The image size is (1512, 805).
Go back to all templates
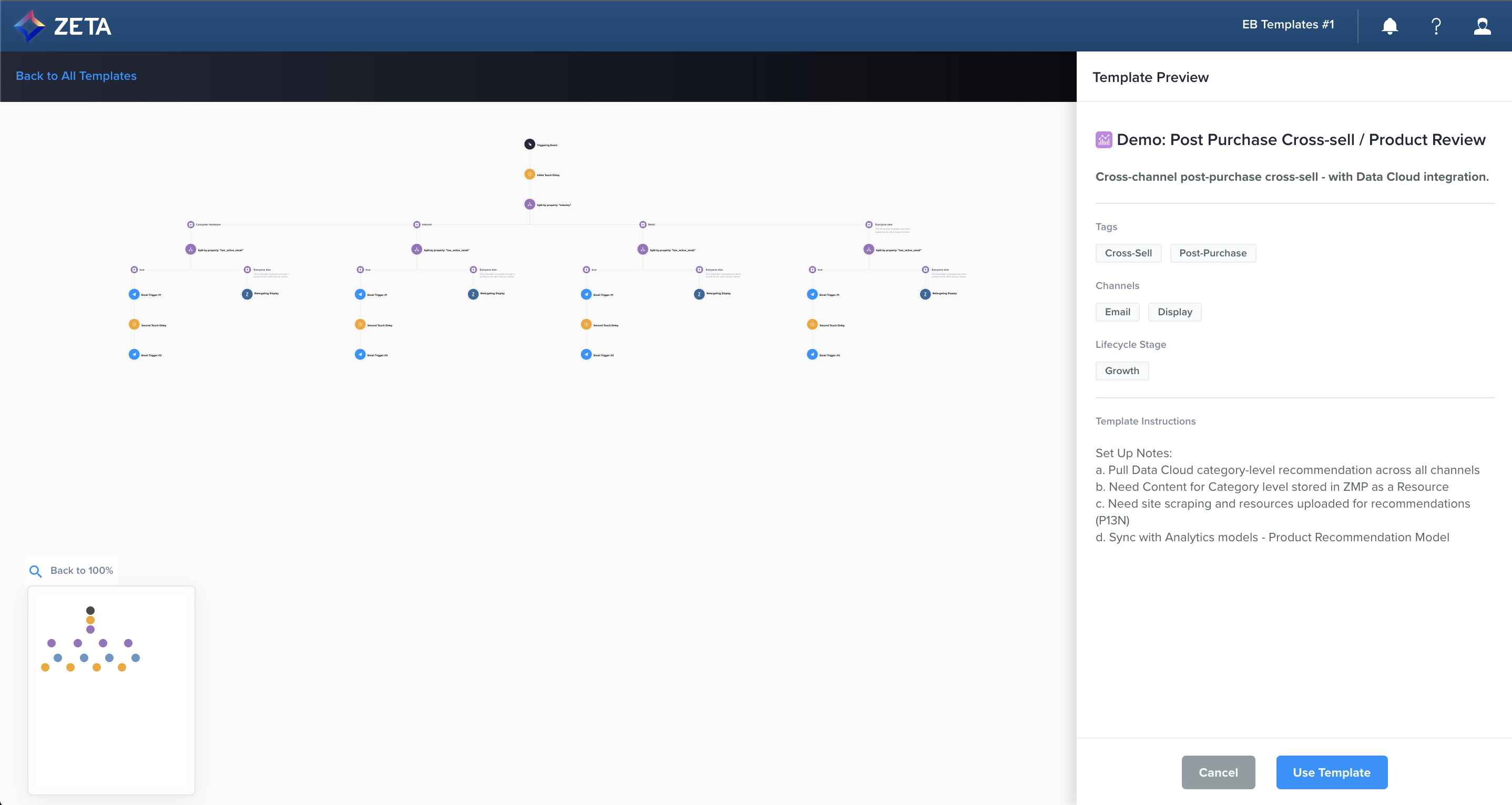tap(76, 76)
